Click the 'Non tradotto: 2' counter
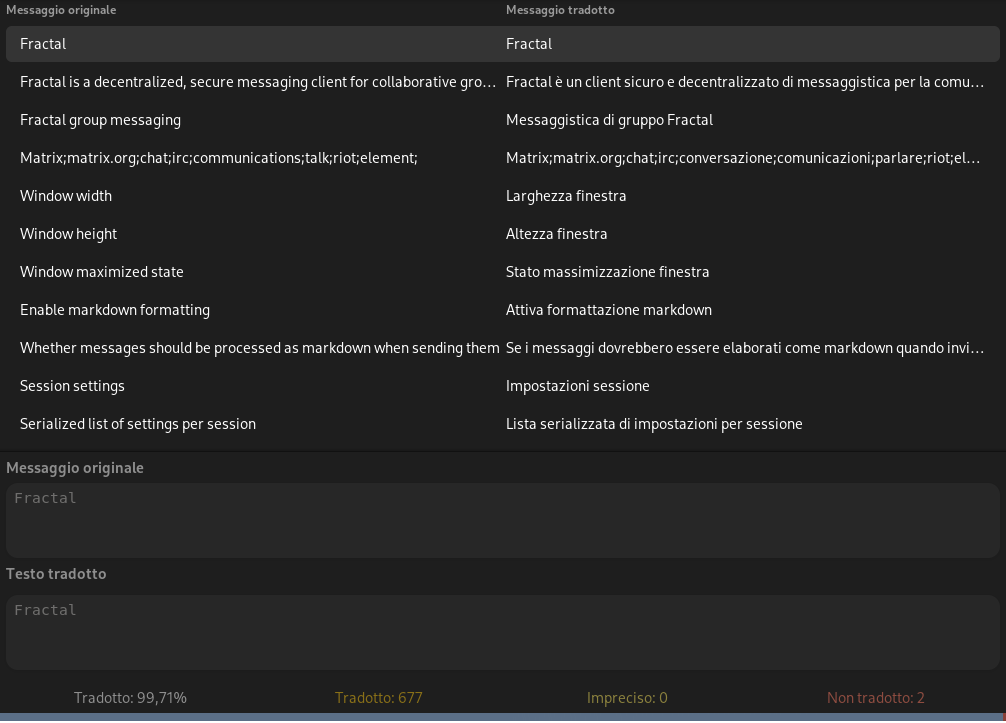The image size is (1006, 723). click(x=876, y=698)
